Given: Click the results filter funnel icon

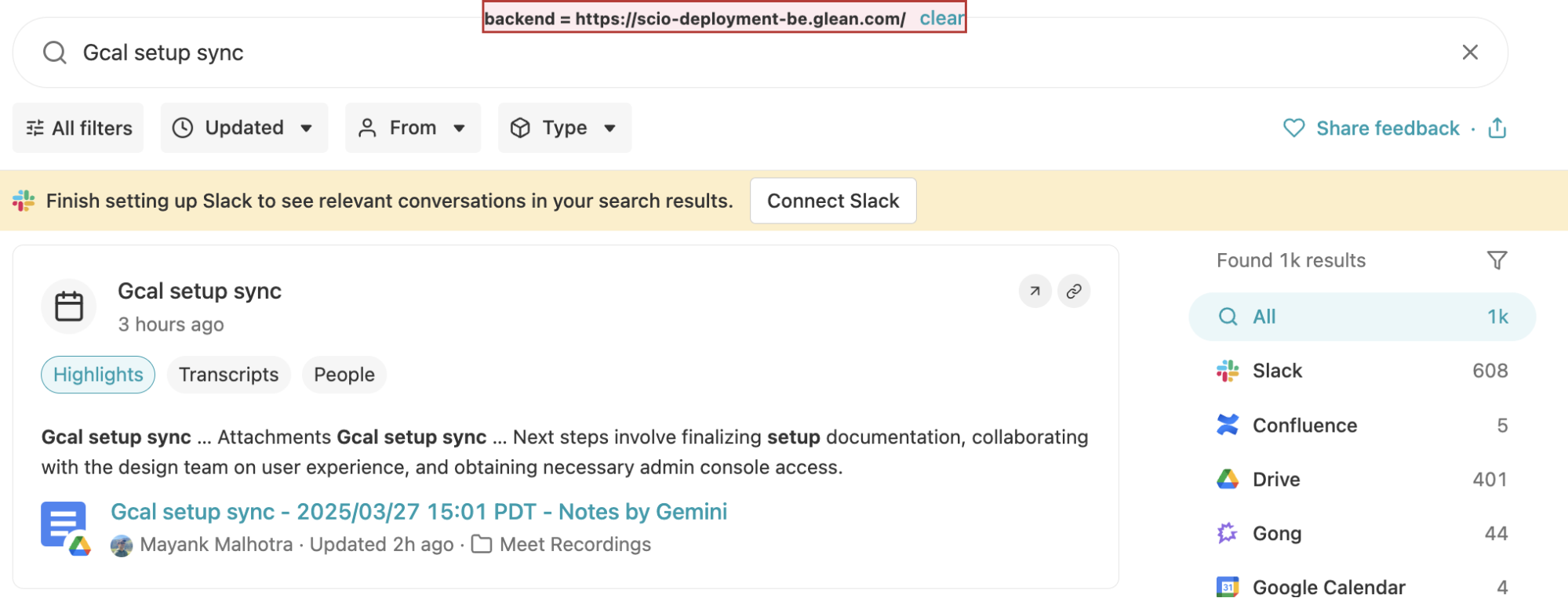Looking at the screenshot, I should 1497,260.
